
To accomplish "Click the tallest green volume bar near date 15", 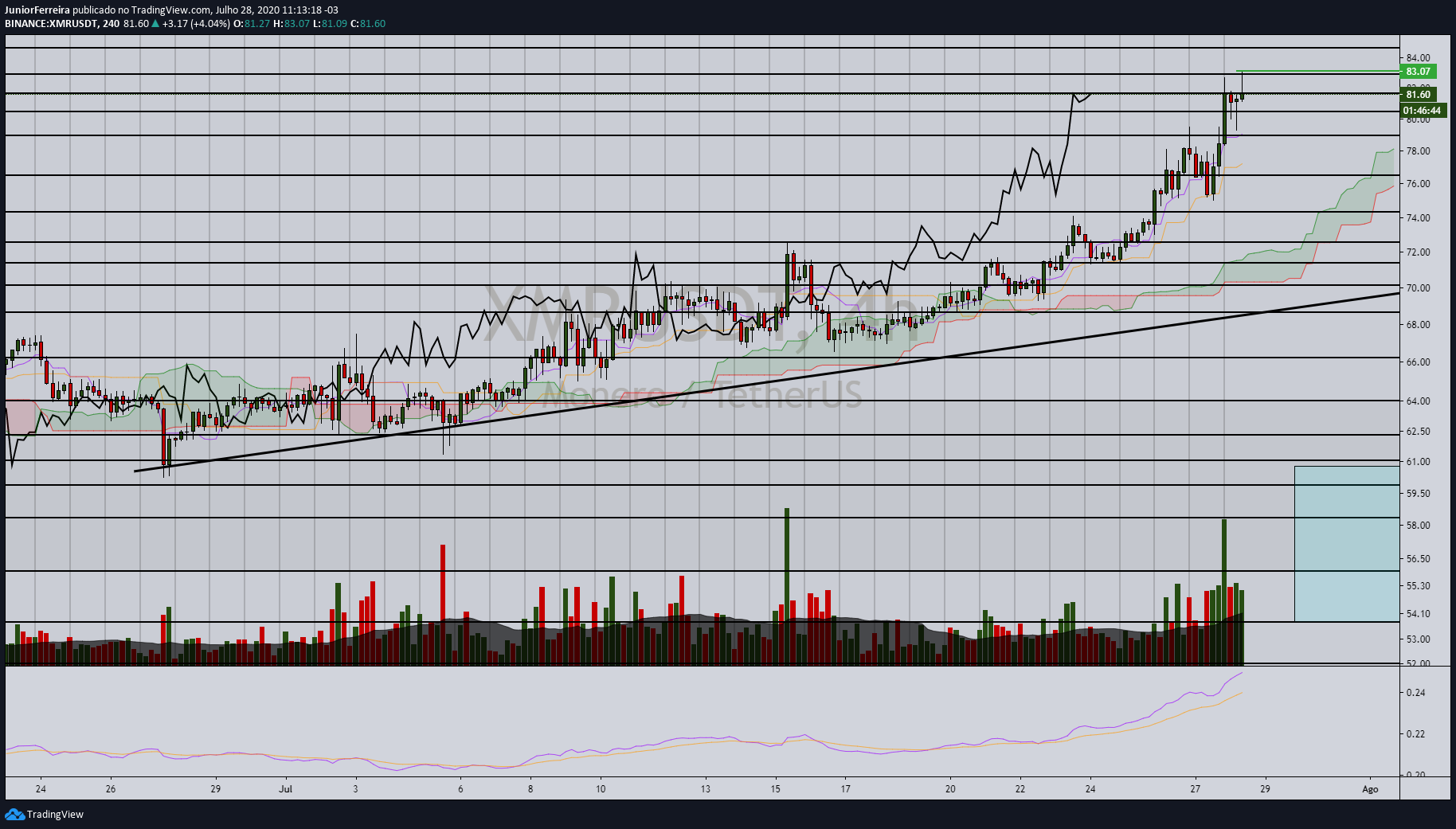I will [x=787, y=586].
